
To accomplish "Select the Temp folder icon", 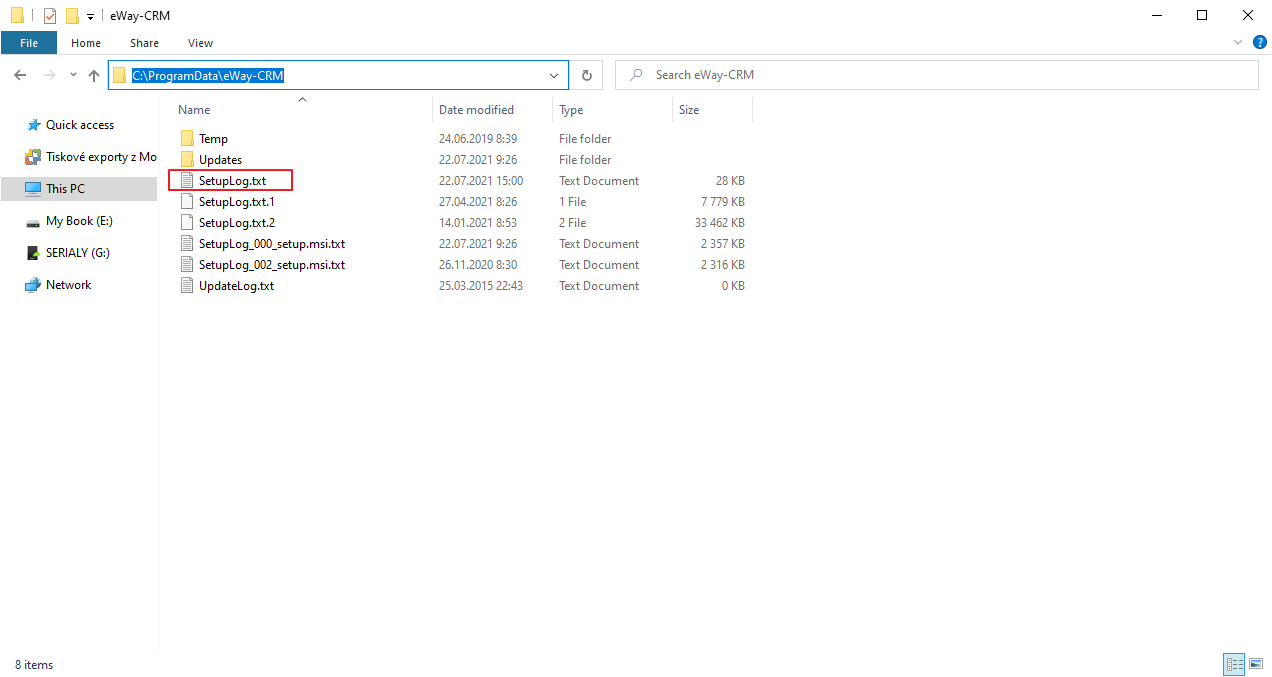I will 187,139.
